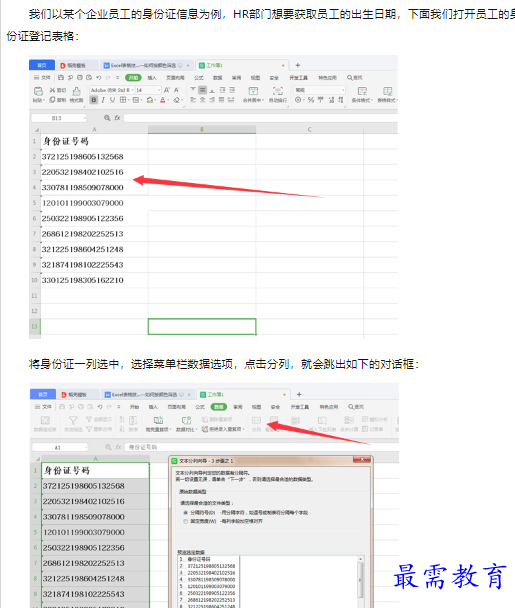Click the percent style % icon

[x=311, y=100]
